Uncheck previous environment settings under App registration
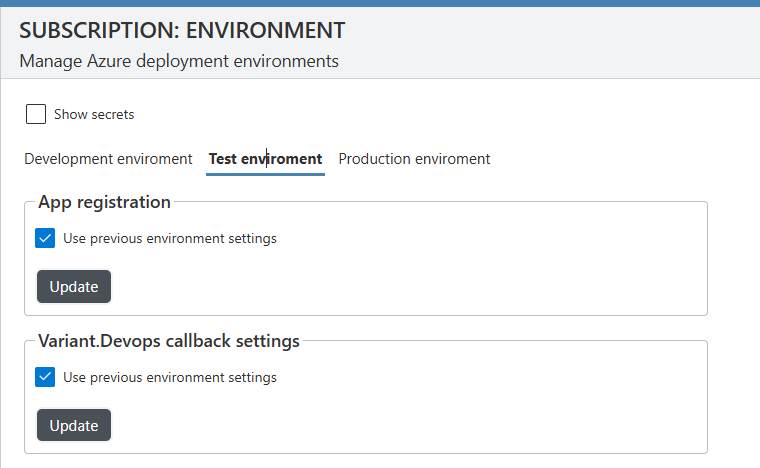 [x=45, y=238]
